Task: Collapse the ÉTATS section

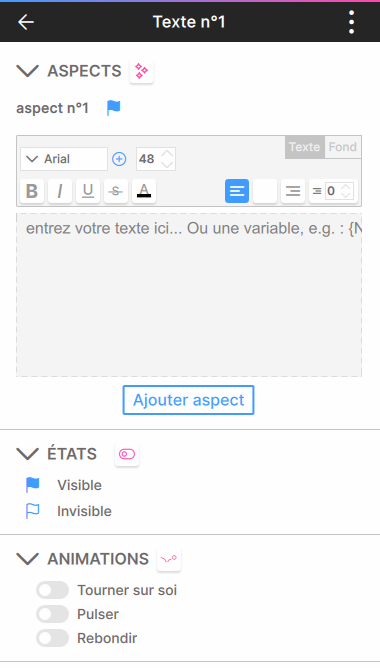Action: click(x=28, y=454)
